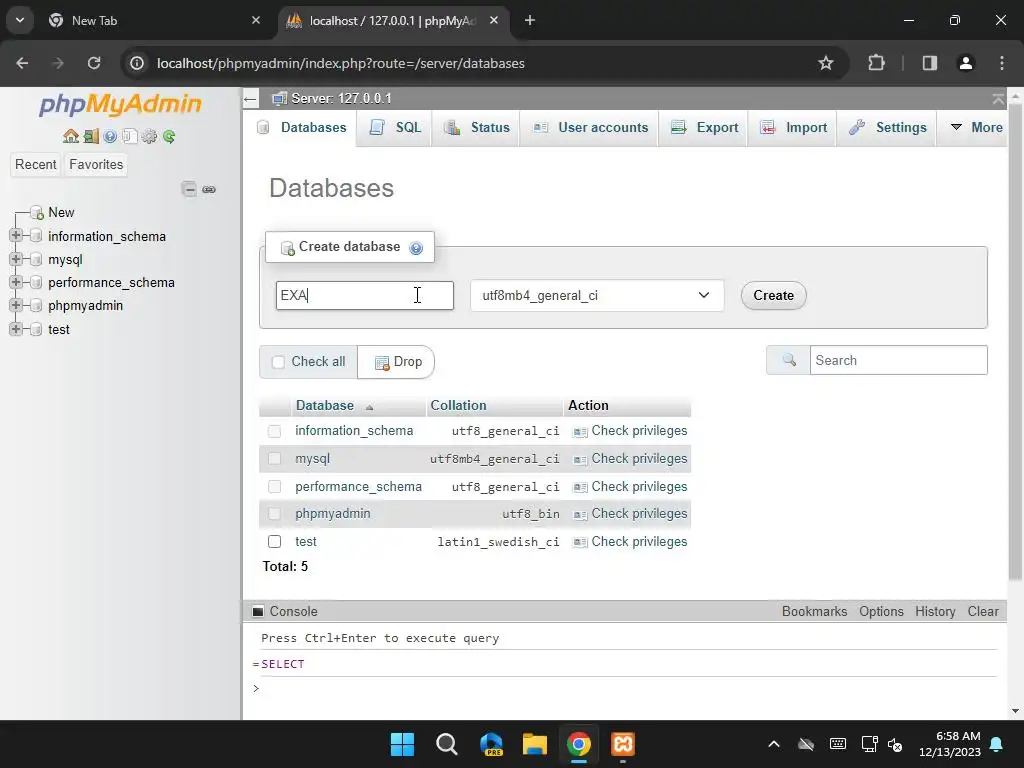Screen dimensions: 1024x768
Task: Select checkbox for test database row
Action: (x=274, y=541)
